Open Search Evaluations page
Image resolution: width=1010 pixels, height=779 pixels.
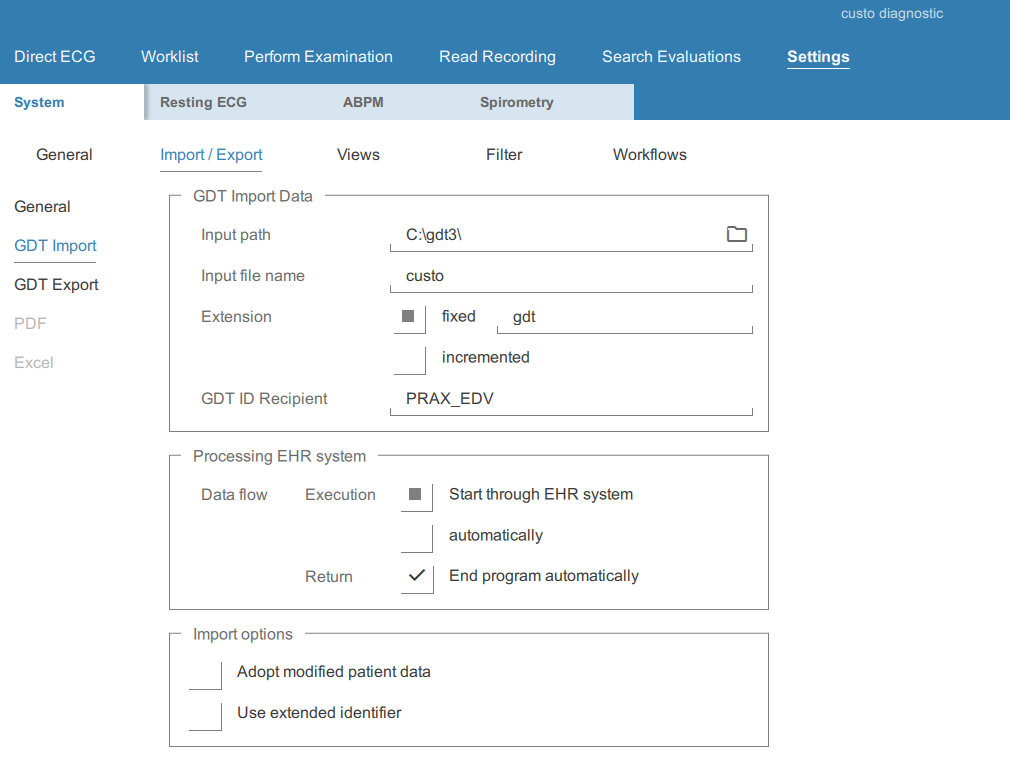(671, 57)
